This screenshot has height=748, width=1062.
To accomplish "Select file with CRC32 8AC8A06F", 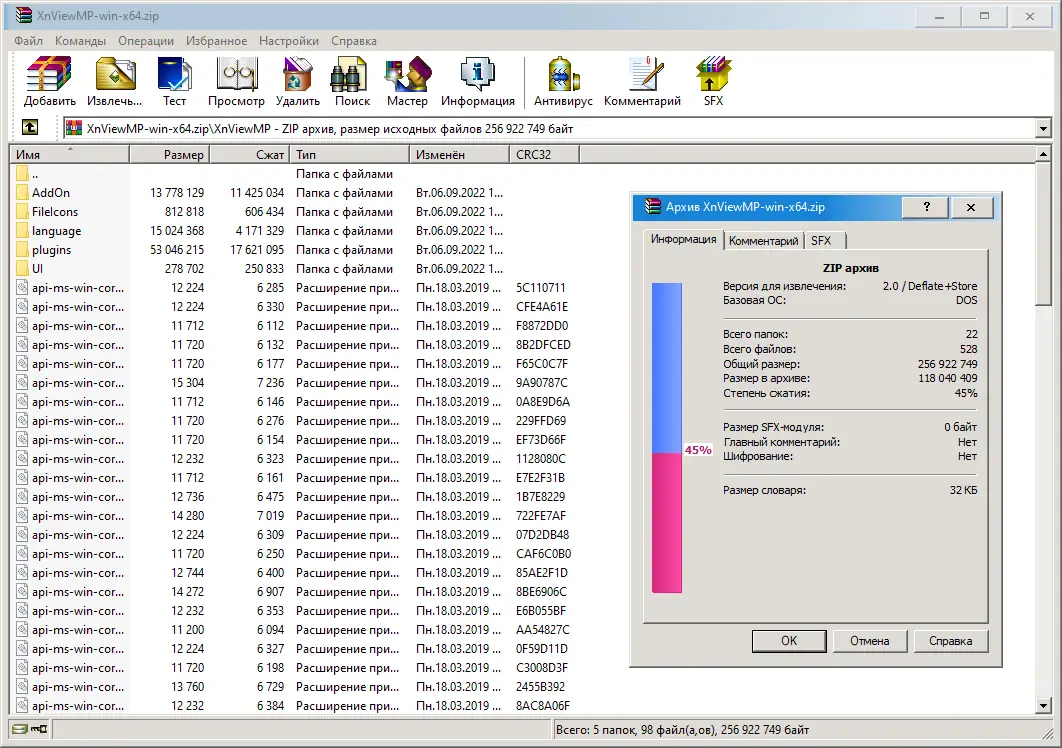I will point(291,705).
